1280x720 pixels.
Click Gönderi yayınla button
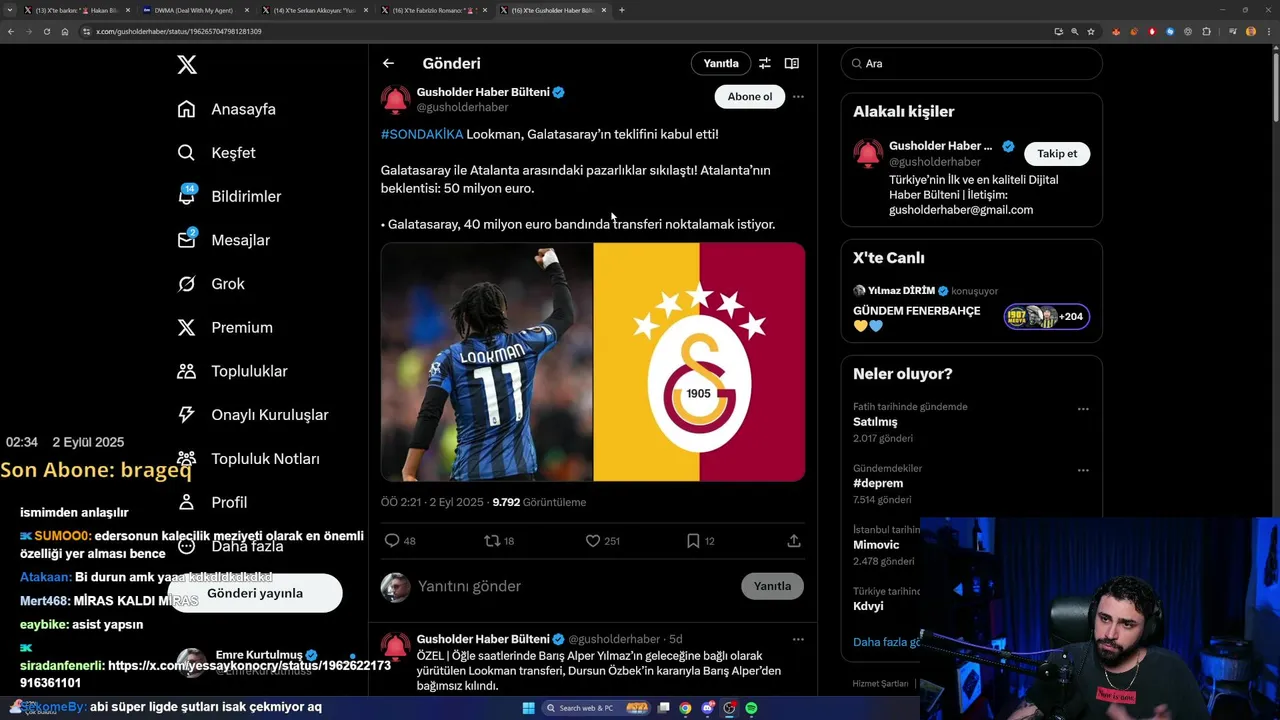click(x=255, y=593)
